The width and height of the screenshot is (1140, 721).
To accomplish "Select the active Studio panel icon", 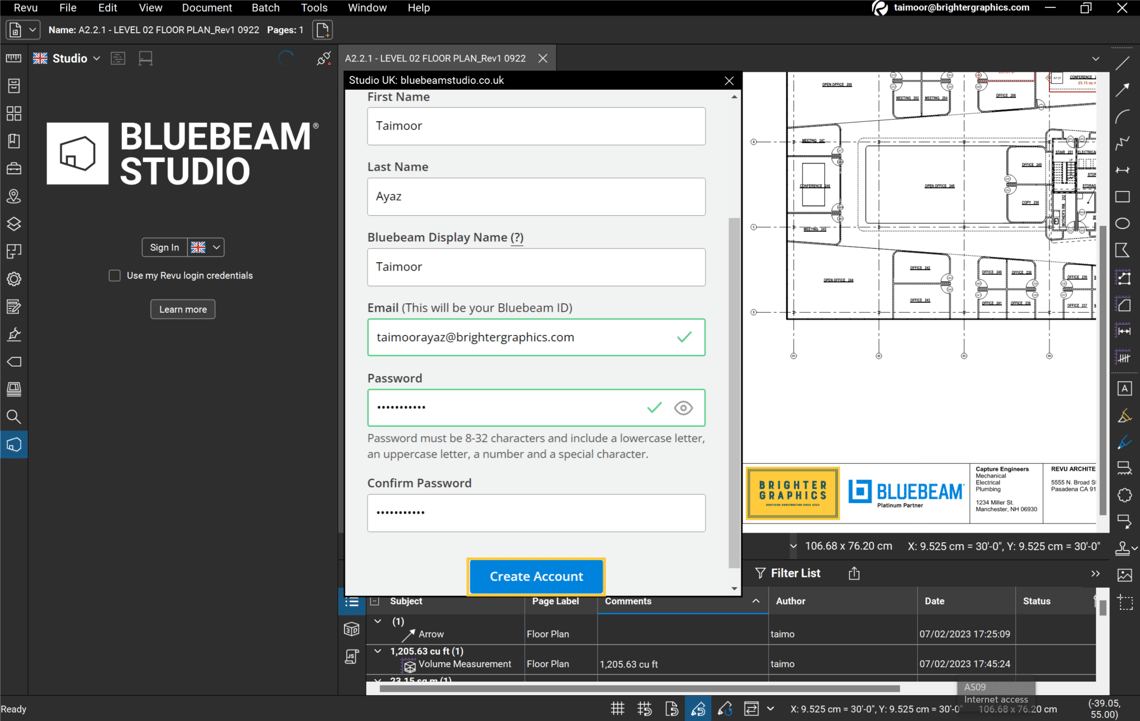I will click(14, 444).
